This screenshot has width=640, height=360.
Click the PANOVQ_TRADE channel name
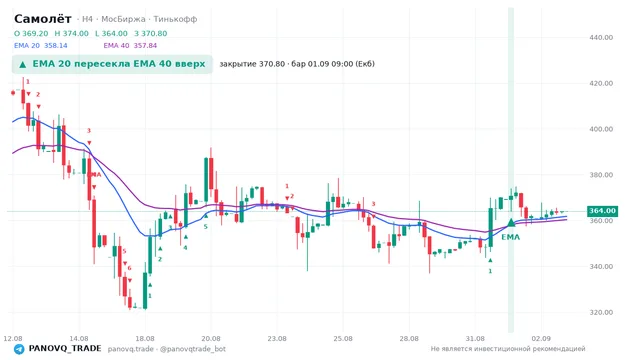(65, 349)
